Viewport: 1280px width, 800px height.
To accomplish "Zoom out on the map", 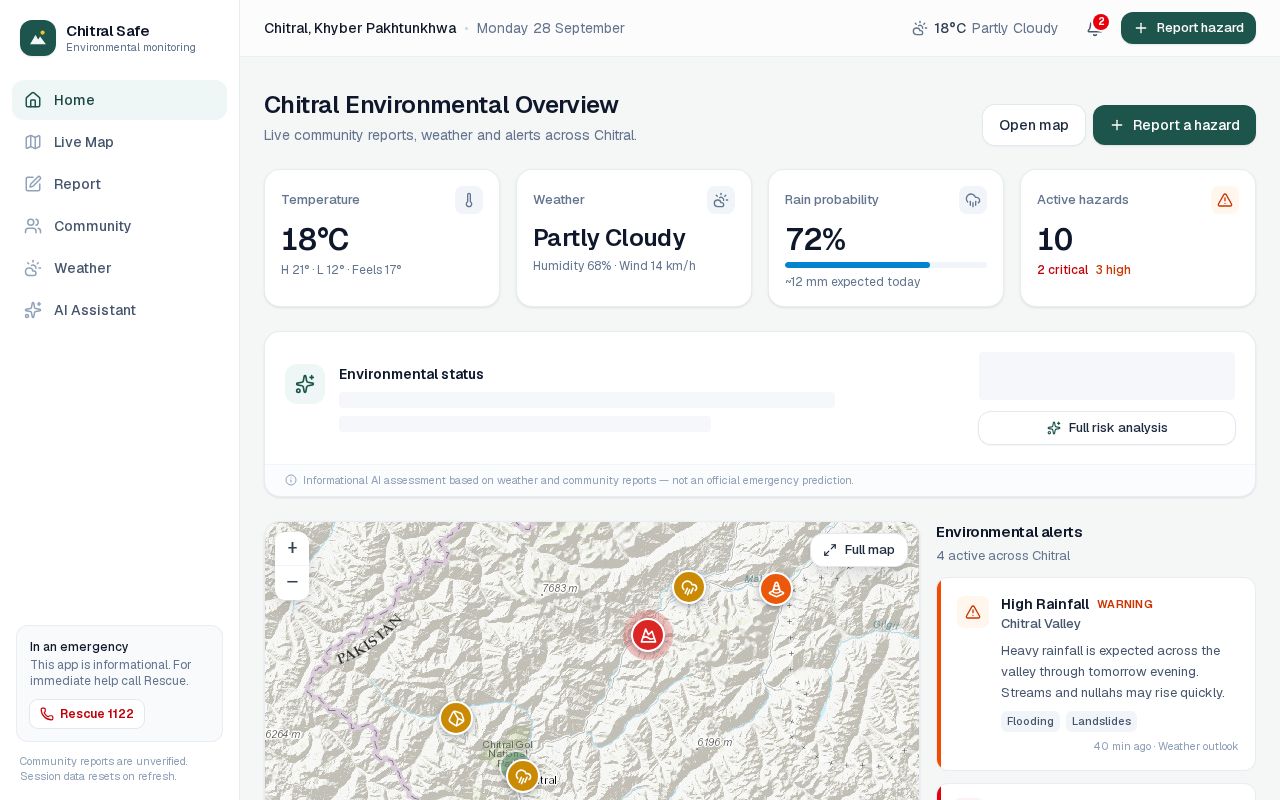I will point(292,582).
